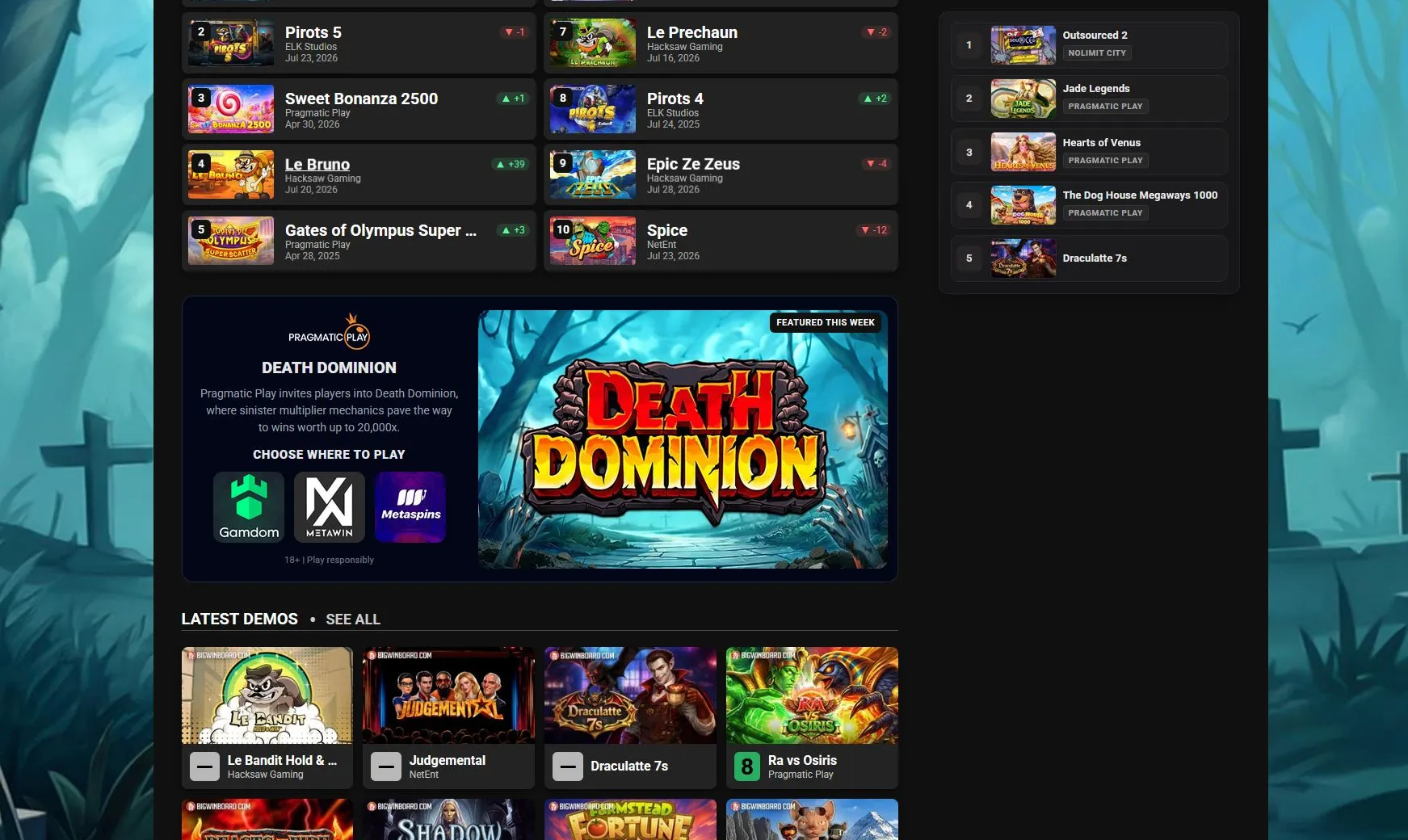Open the Epic Ze Zeus title link
The width and height of the screenshot is (1408, 840).
click(693, 164)
